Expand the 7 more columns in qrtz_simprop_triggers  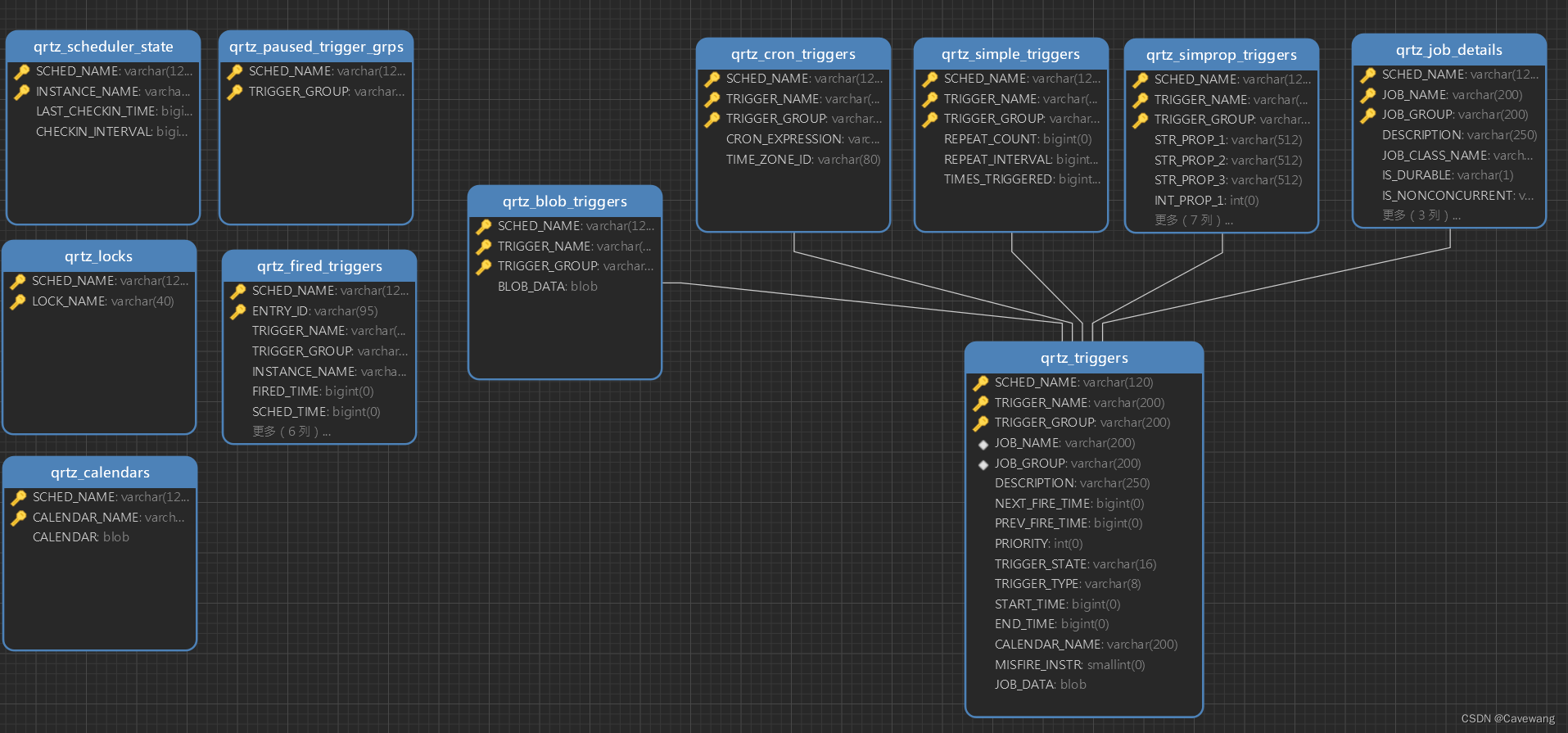[1193, 220]
